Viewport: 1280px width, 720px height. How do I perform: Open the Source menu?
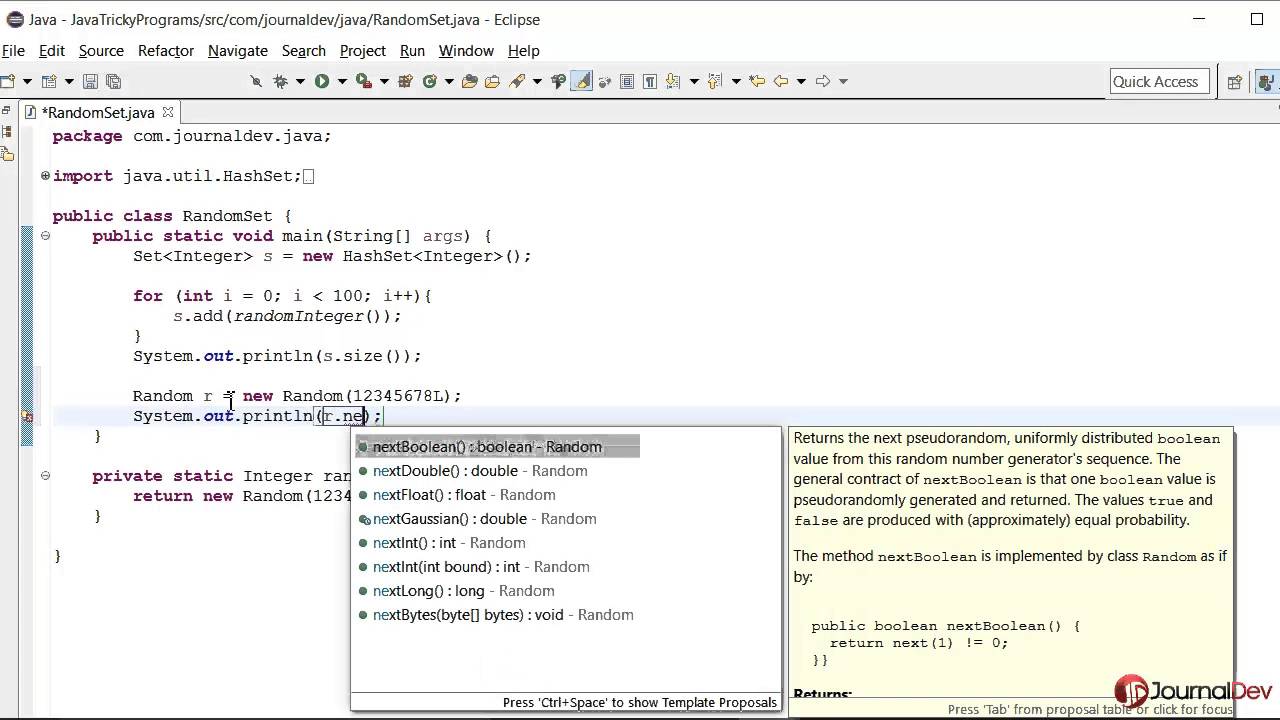101,50
